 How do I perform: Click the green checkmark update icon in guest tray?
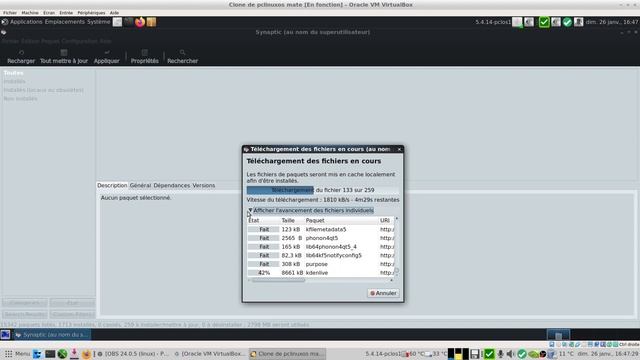544,22
